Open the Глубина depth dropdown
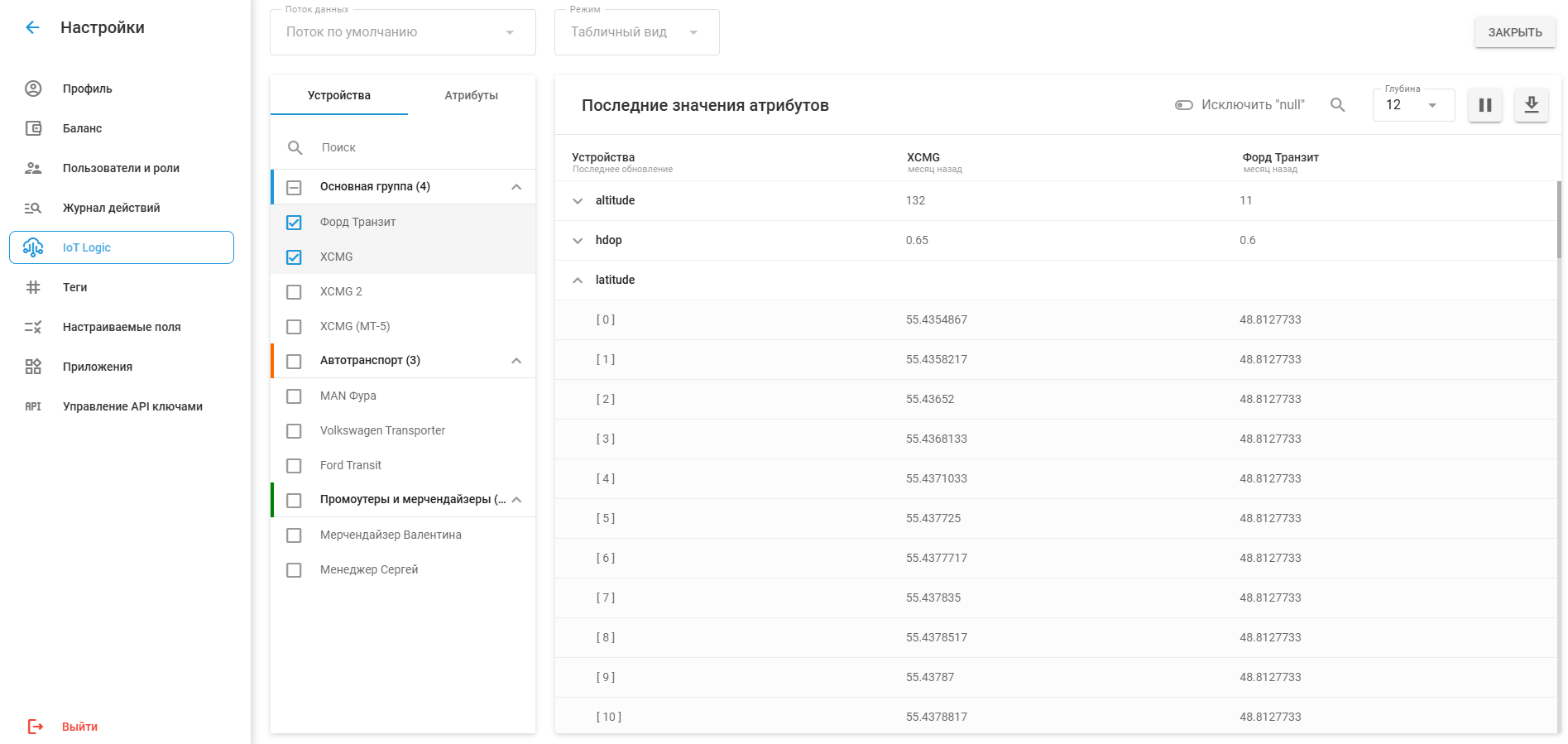 pos(1412,105)
